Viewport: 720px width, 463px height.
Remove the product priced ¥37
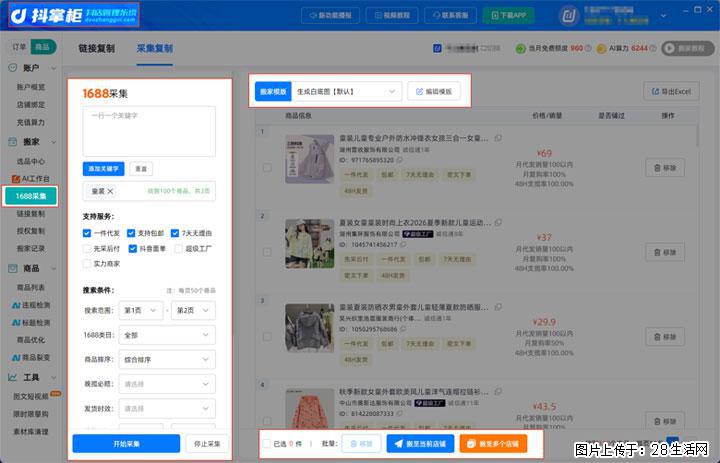tap(665, 252)
